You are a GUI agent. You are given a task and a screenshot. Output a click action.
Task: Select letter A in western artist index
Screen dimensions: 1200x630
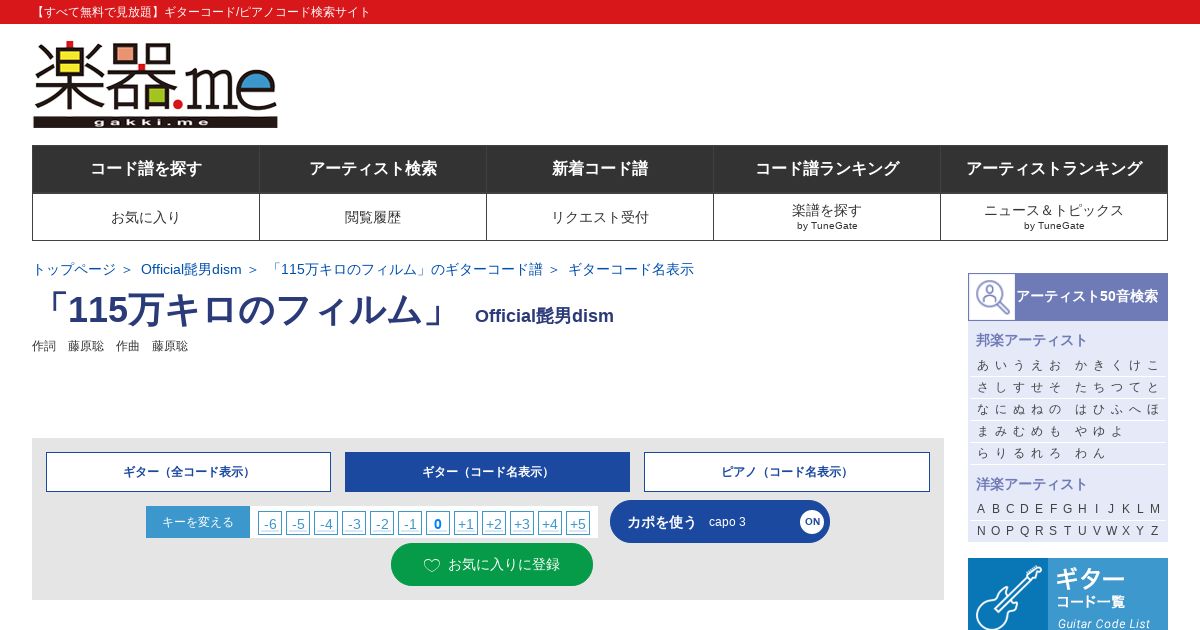point(981,509)
